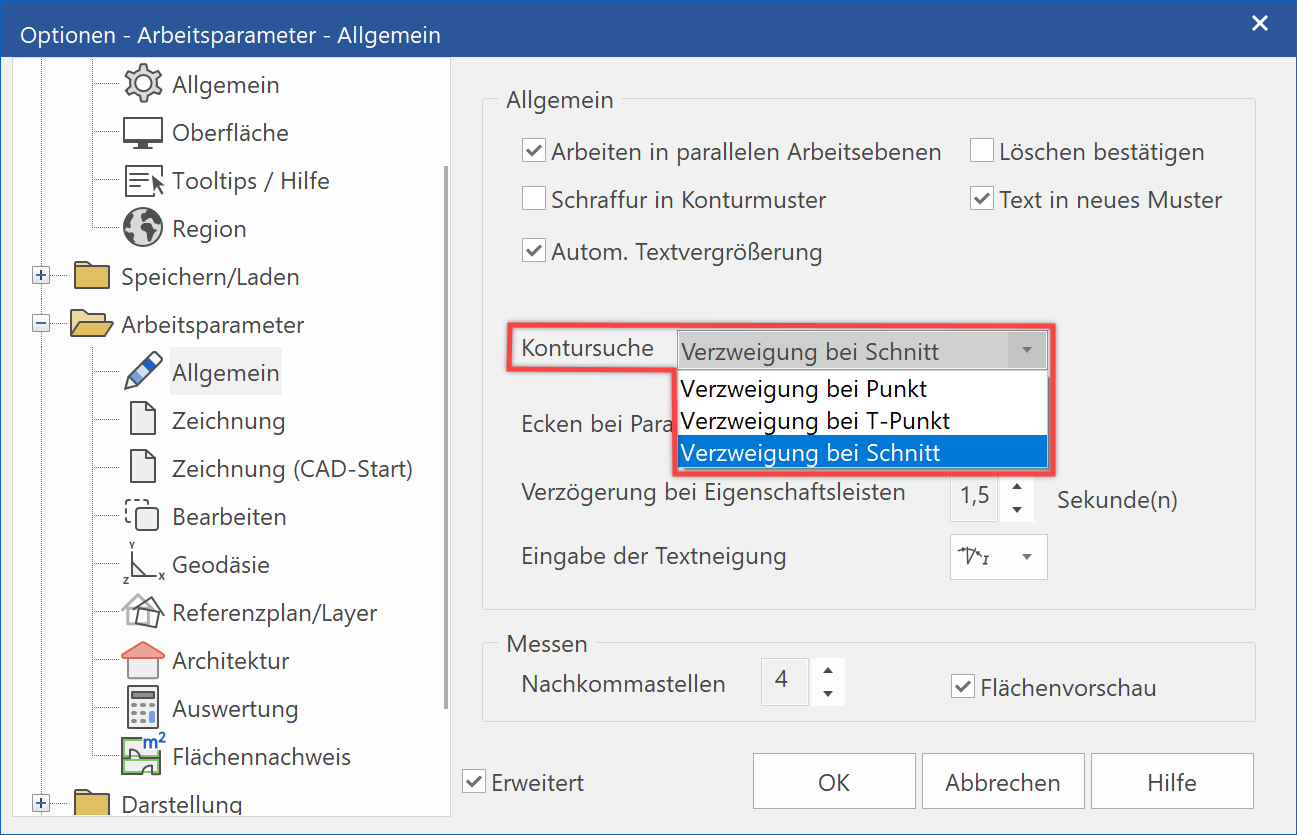Toggle the Flächenvorschau checkbox
Image resolution: width=1297 pixels, height=835 pixels.
[963, 688]
